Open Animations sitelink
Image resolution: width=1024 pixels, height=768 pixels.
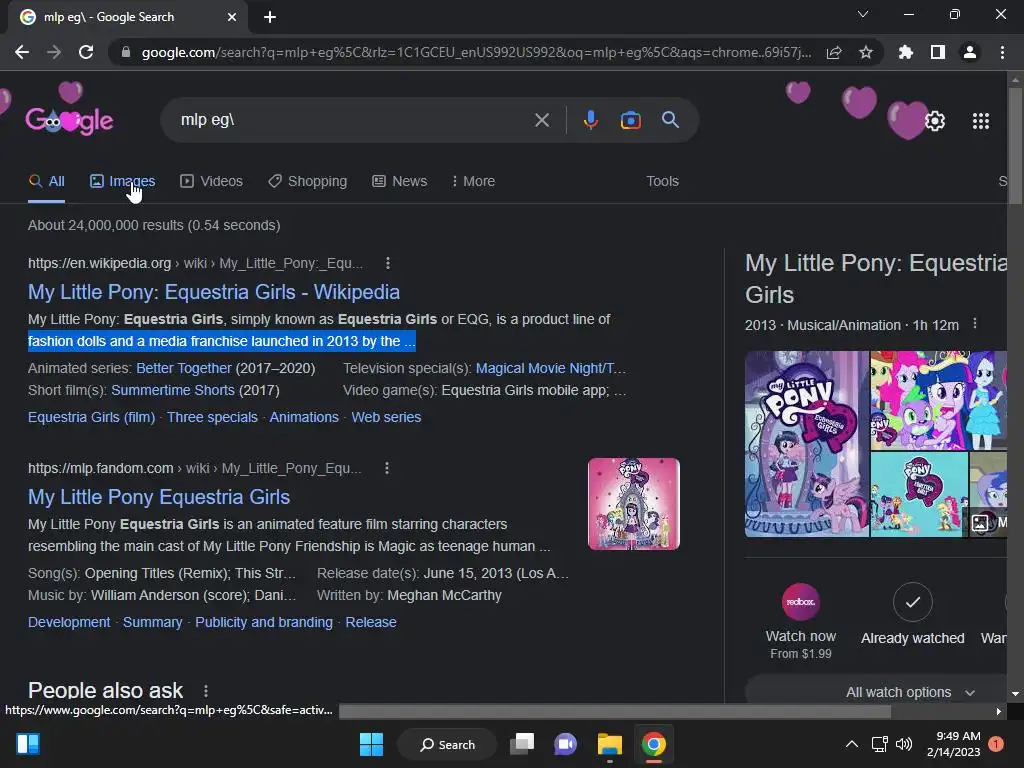coord(304,417)
